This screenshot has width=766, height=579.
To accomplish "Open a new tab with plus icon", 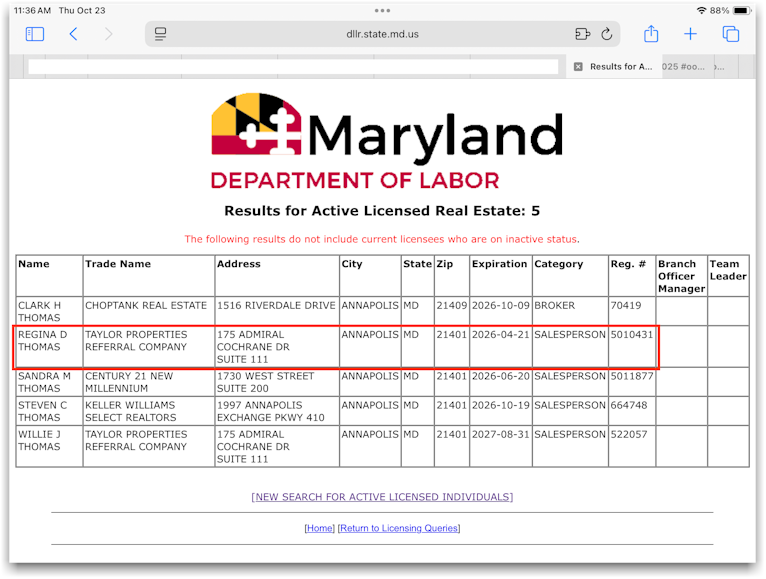I will 690,34.
